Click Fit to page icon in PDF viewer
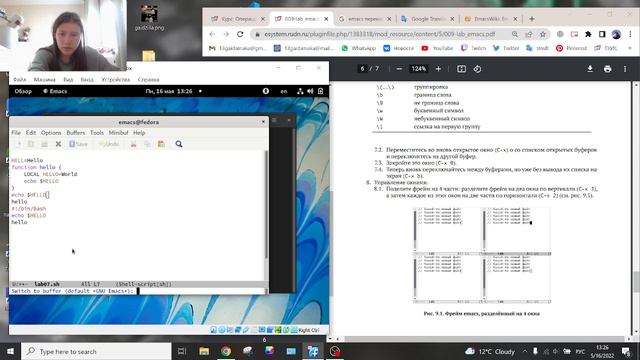Viewport: 640px width, 360px height. 461,69
